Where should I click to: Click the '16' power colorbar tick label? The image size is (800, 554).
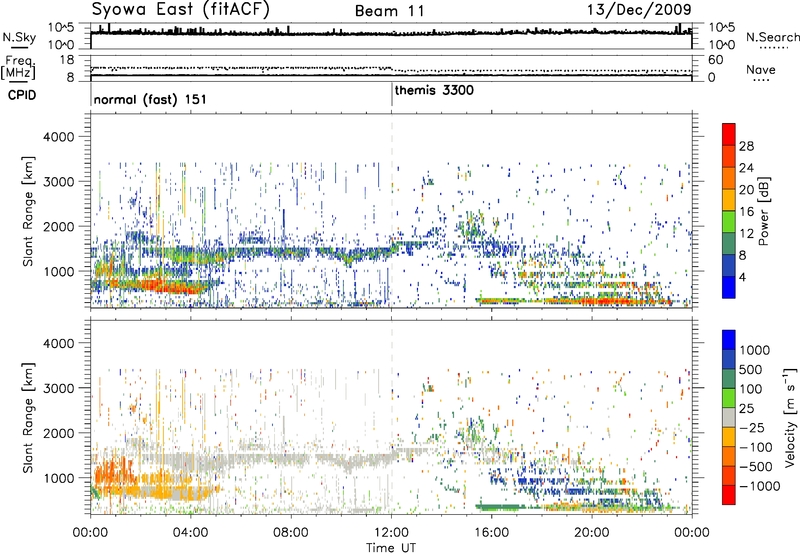(x=746, y=212)
